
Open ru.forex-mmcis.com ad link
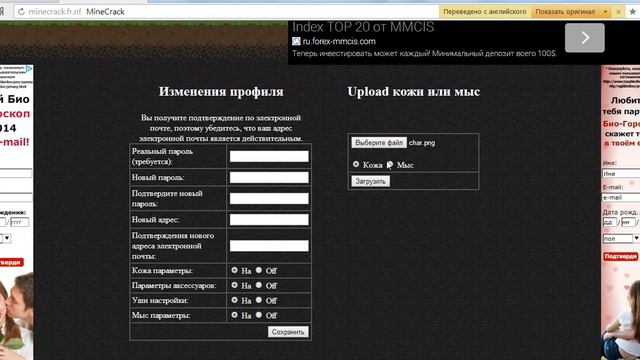(339, 41)
